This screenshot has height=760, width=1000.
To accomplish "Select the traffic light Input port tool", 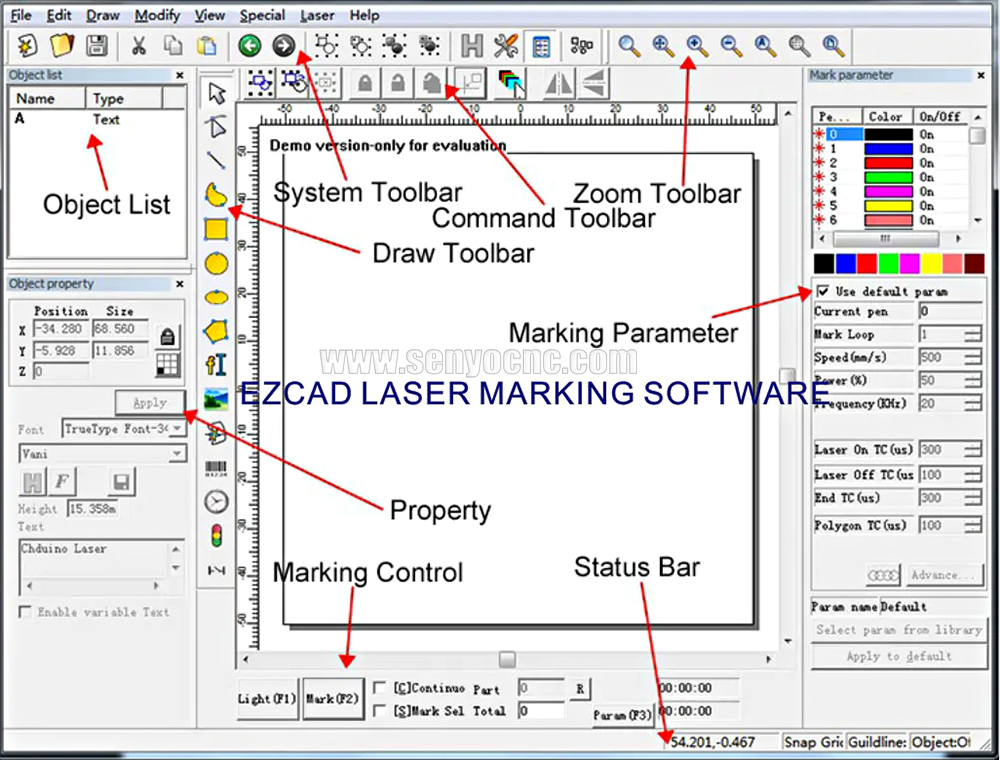I will coord(216,536).
